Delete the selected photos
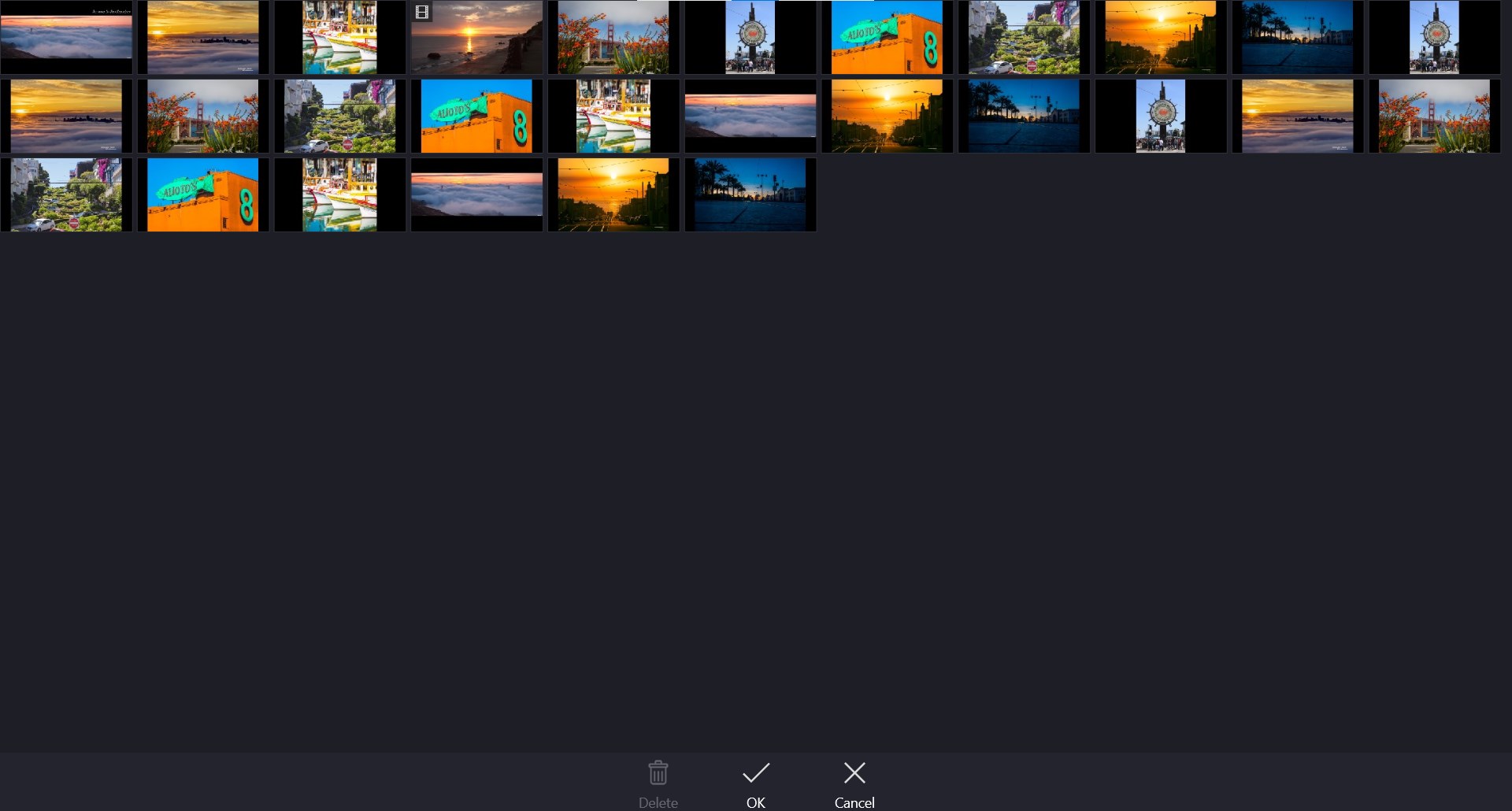1512x811 pixels. click(658, 783)
